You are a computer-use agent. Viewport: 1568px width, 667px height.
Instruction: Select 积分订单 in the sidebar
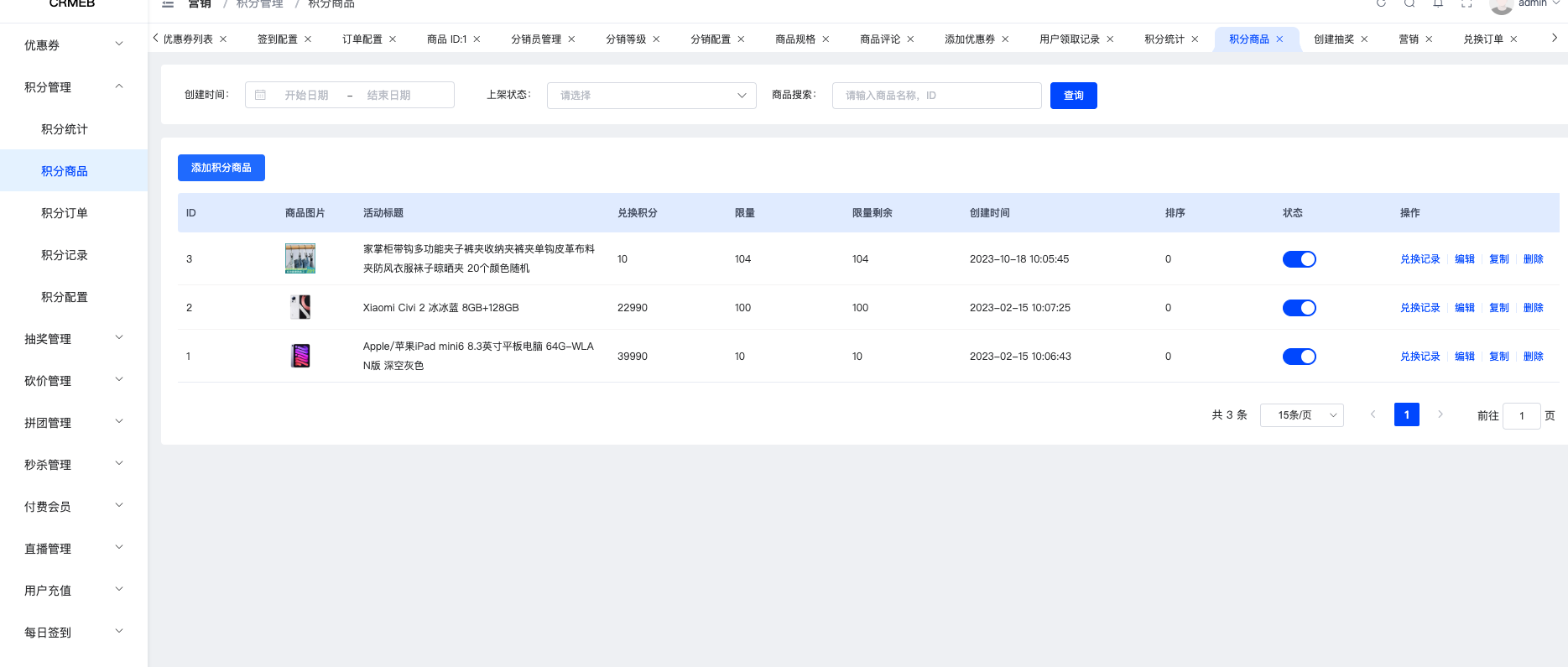(65, 213)
